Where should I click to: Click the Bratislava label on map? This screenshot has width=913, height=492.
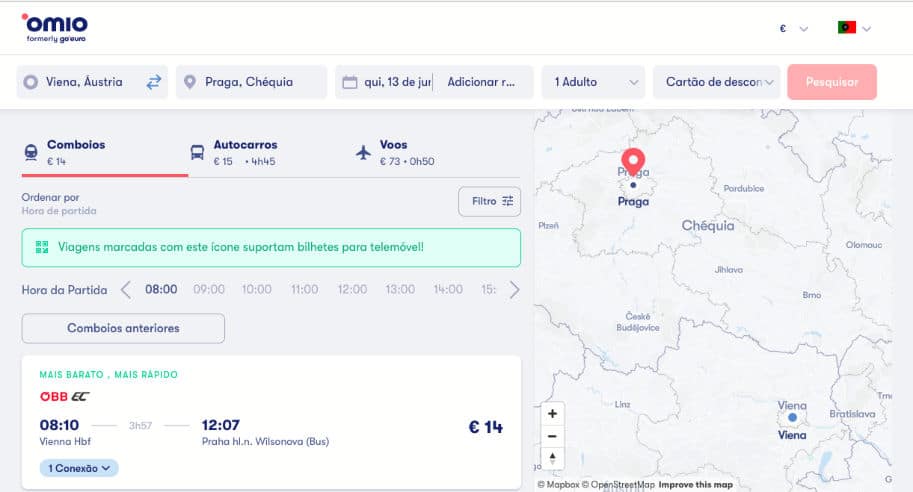[852, 414]
